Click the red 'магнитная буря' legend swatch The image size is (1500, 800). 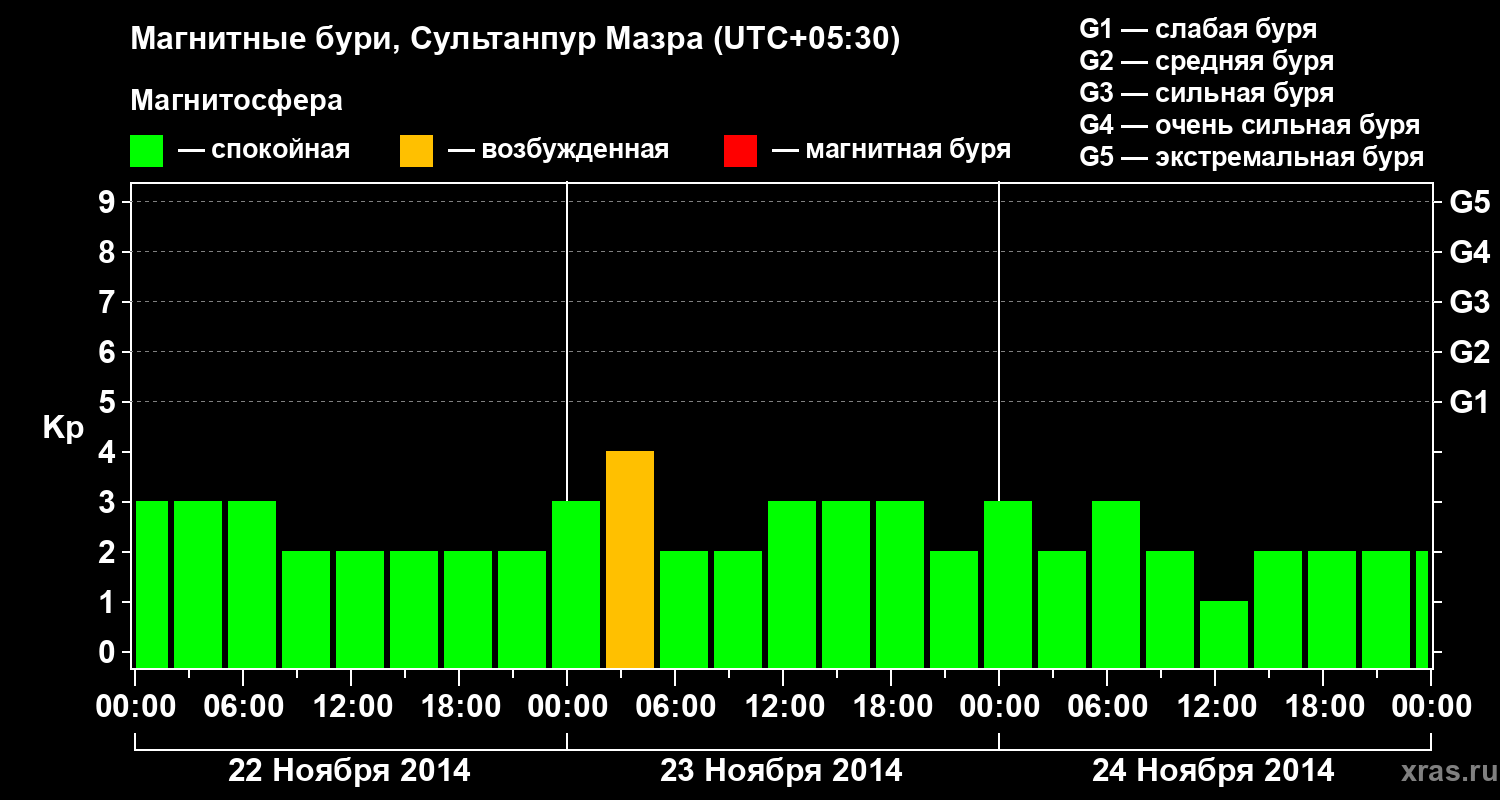(740, 151)
